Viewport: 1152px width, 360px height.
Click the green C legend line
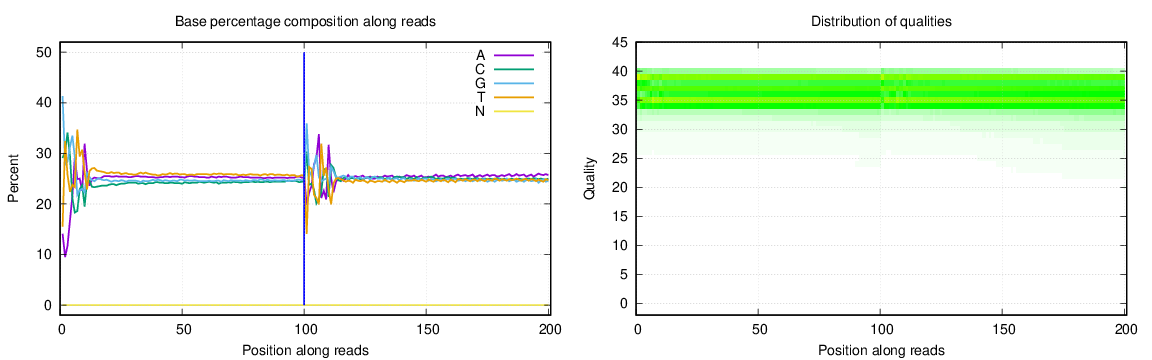514,69
